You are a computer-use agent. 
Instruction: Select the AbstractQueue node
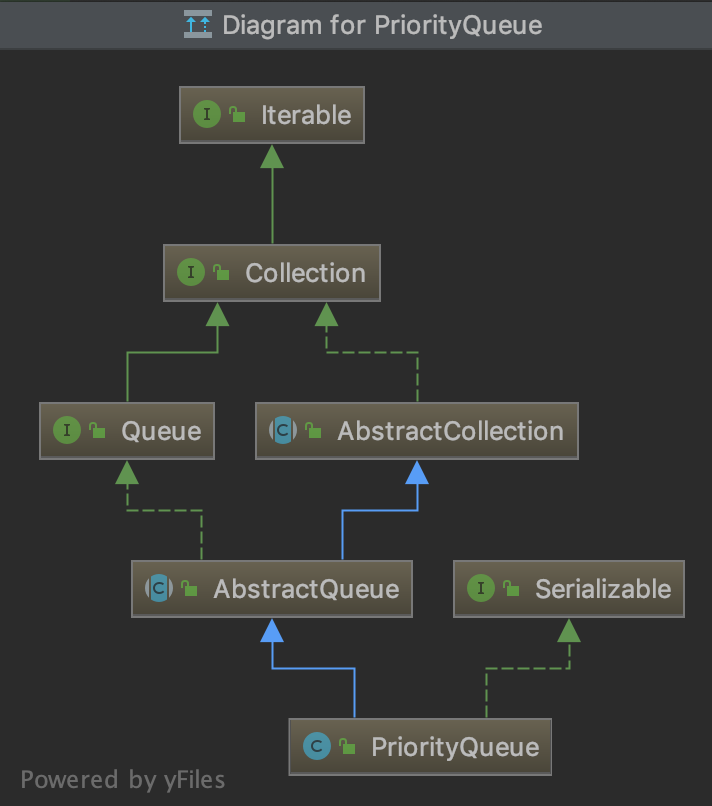(x=272, y=589)
